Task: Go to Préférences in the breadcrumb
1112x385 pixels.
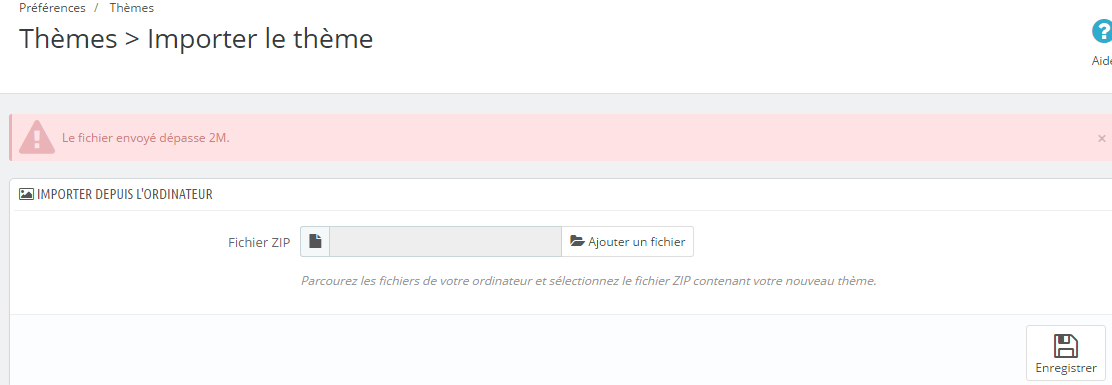Action: [52, 9]
